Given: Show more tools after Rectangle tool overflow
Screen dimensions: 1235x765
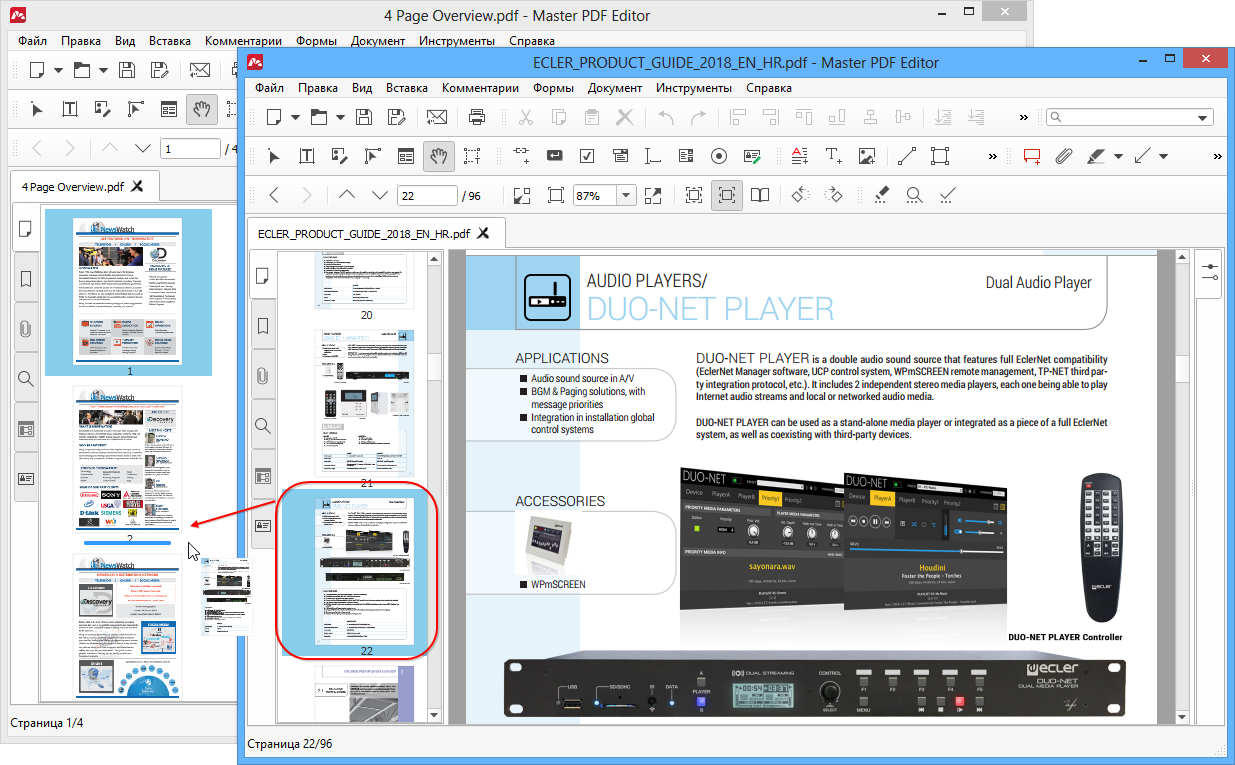Looking at the screenshot, I should point(992,156).
